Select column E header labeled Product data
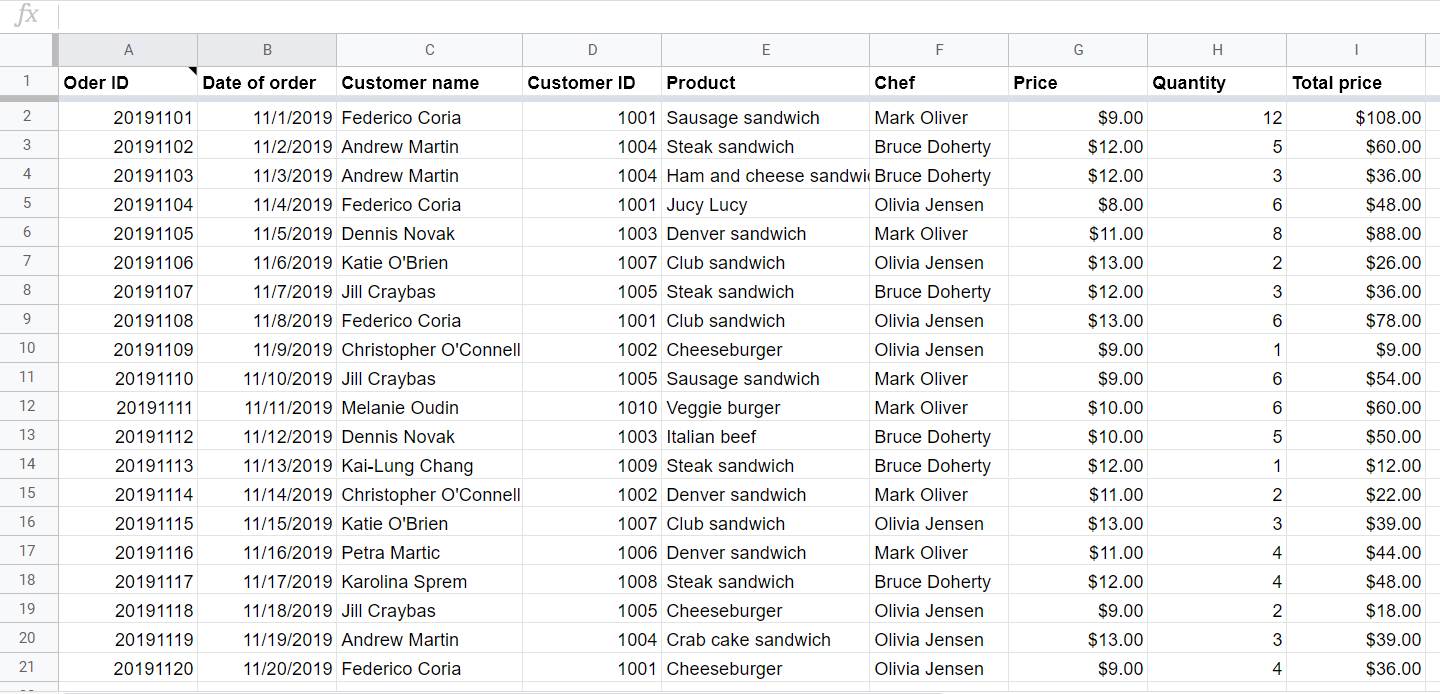Screen dimensions: 1440x694 (765, 49)
